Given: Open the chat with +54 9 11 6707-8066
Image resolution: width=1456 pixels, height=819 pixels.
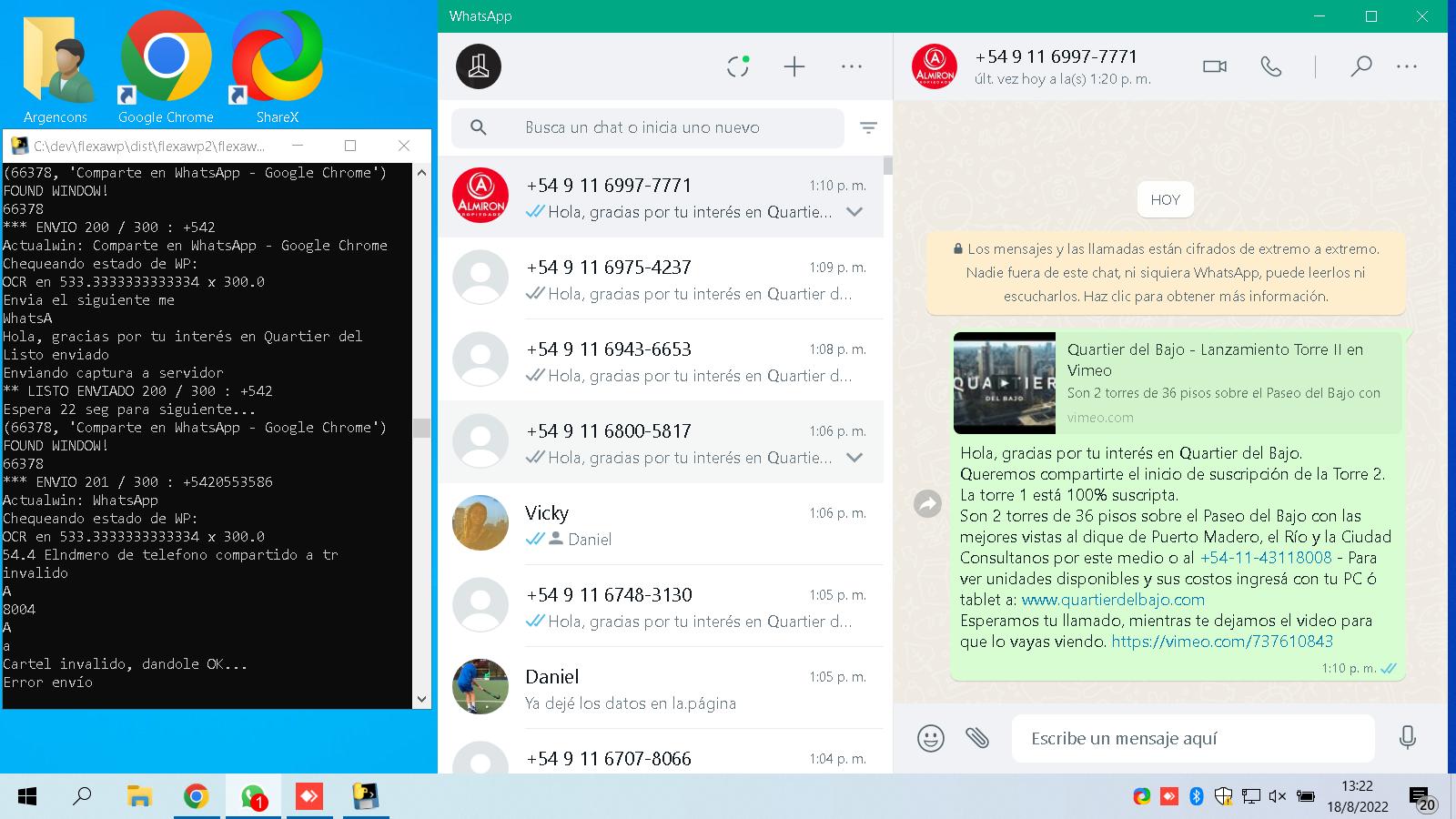Looking at the screenshot, I should 661,753.
